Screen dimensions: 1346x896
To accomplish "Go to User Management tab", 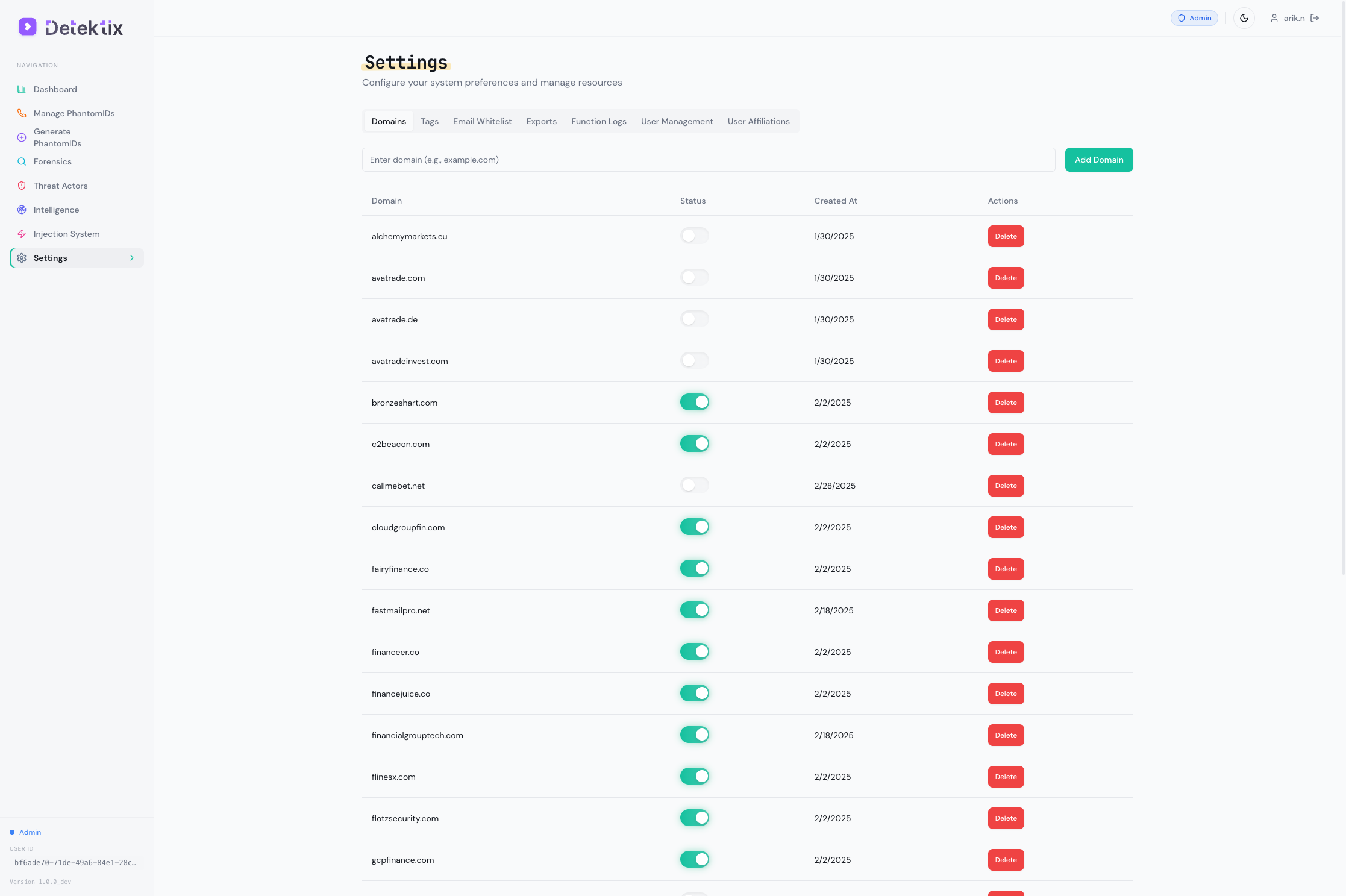I will (677, 121).
